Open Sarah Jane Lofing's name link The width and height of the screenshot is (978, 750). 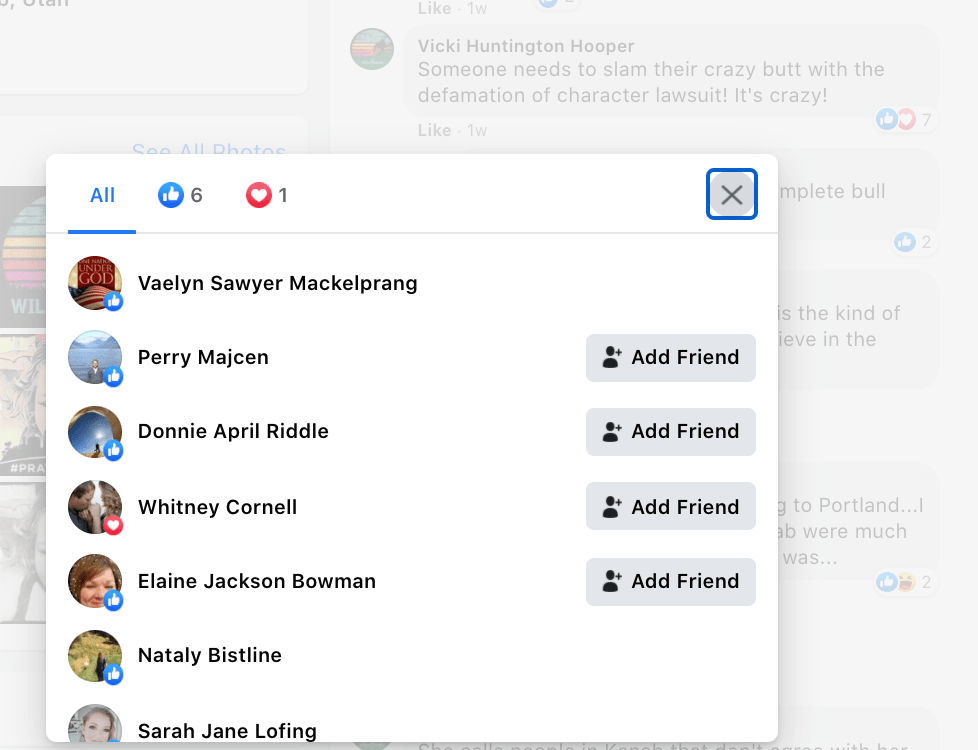pyautogui.click(x=227, y=731)
